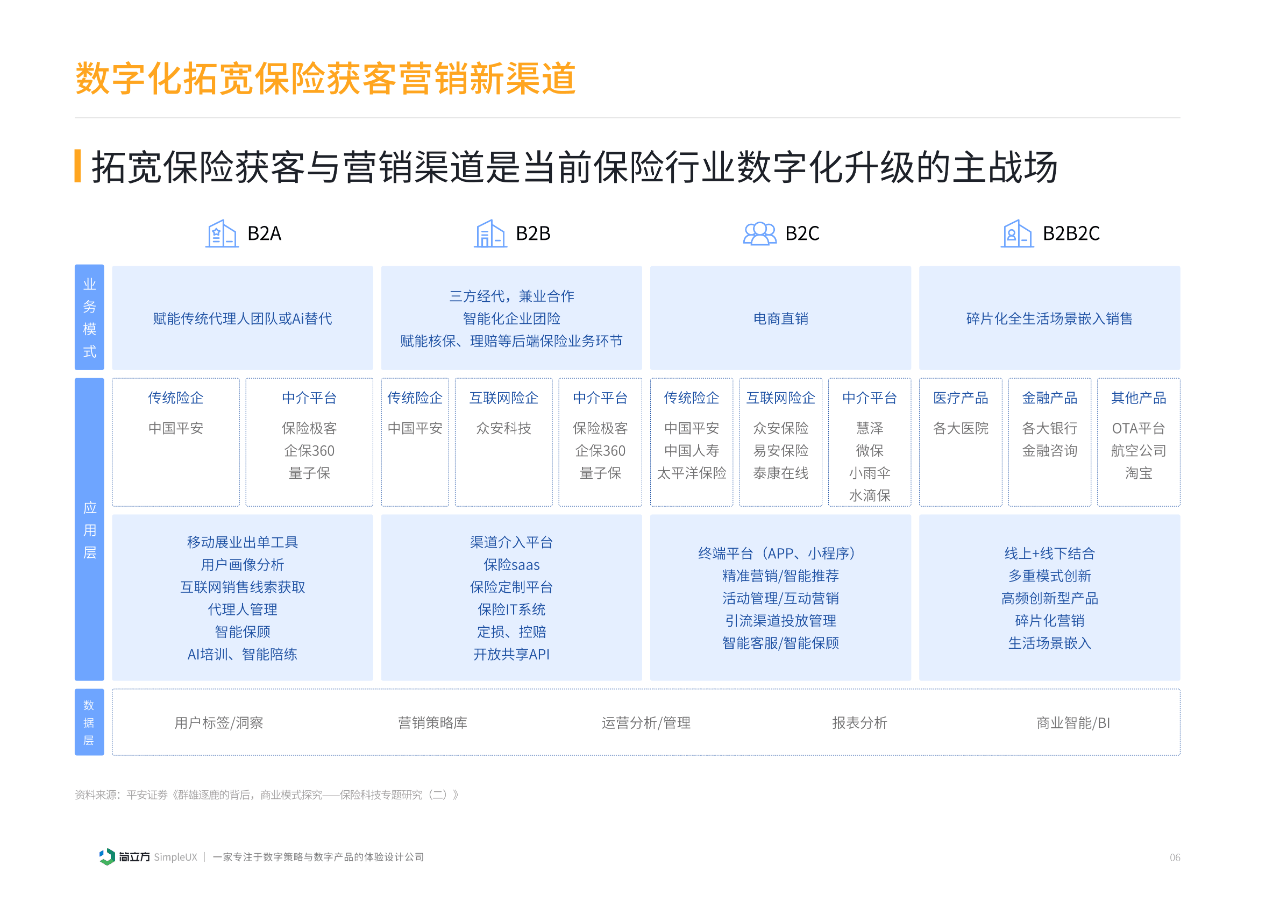The image size is (1280, 906).
Task: Click the 各大银行 entry
Action: tap(1049, 428)
